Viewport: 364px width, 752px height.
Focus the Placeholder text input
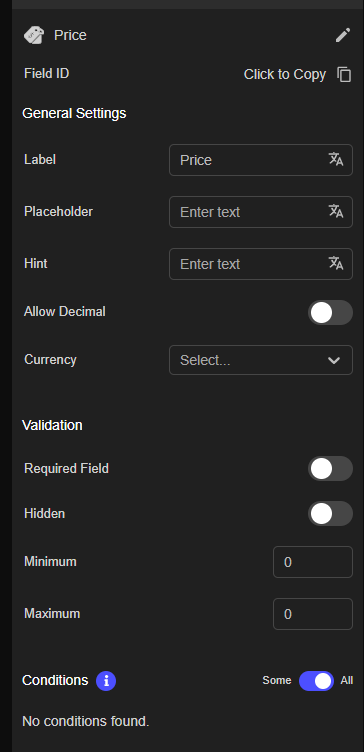[x=261, y=212]
